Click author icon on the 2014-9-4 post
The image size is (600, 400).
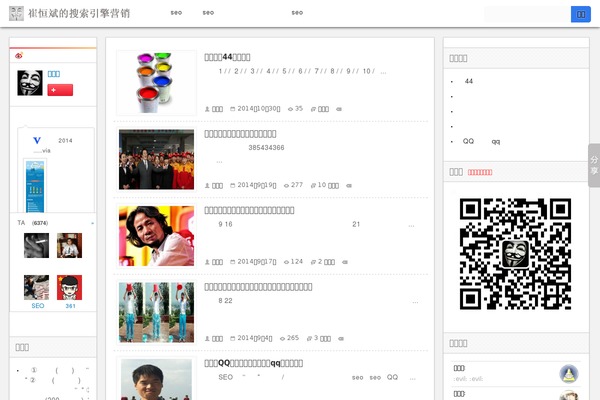pyautogui.click(x=207, y=339)
